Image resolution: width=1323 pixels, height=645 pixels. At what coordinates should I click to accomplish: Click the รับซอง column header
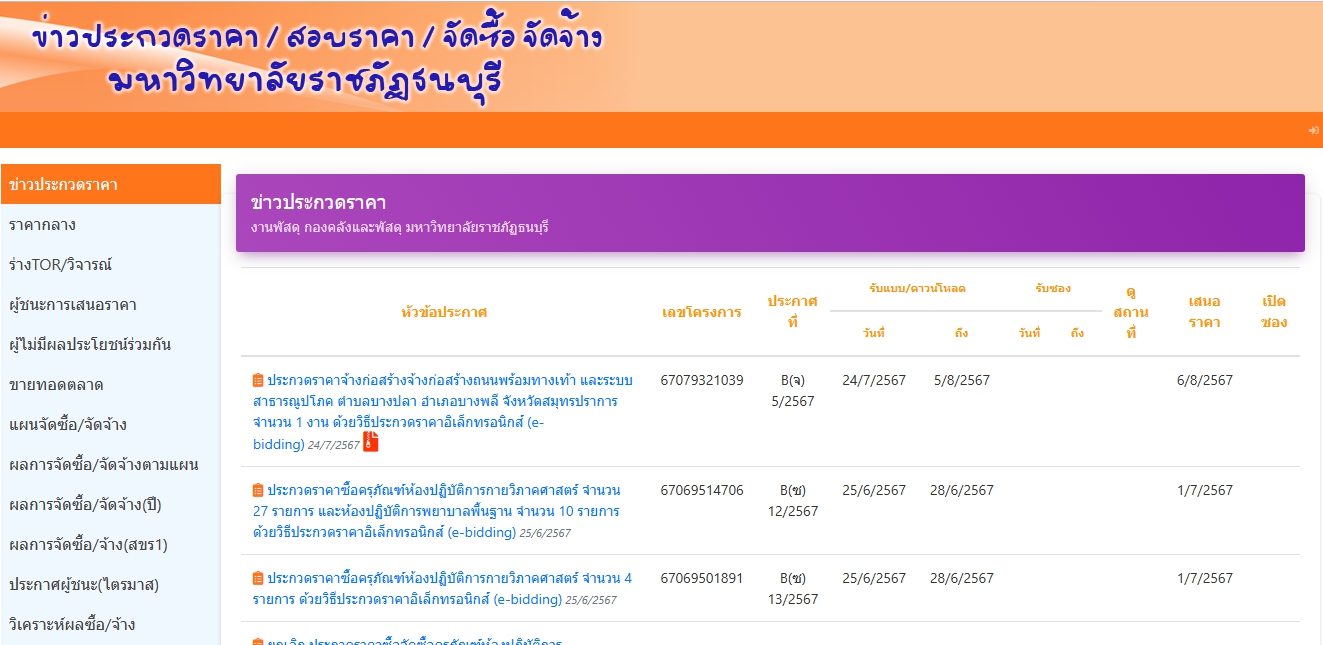(x=1053, y=289)
